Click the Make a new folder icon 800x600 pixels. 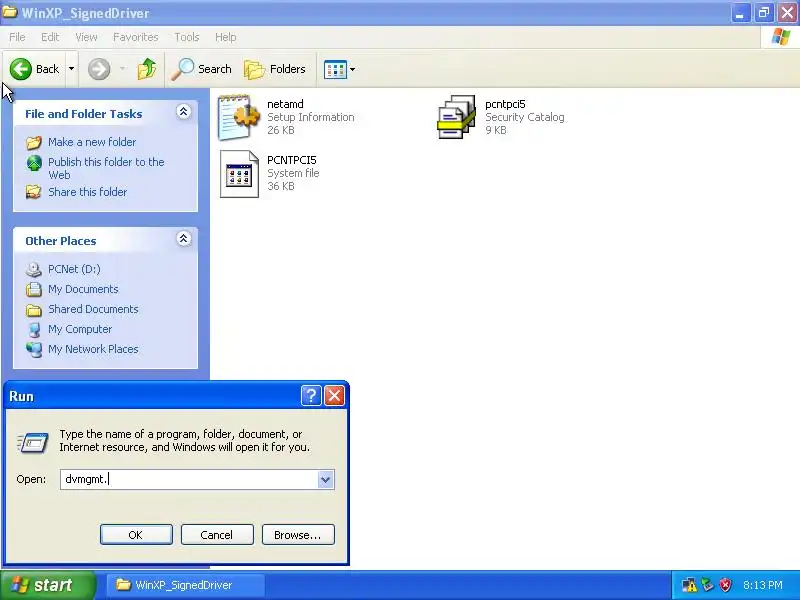[34, 142]
